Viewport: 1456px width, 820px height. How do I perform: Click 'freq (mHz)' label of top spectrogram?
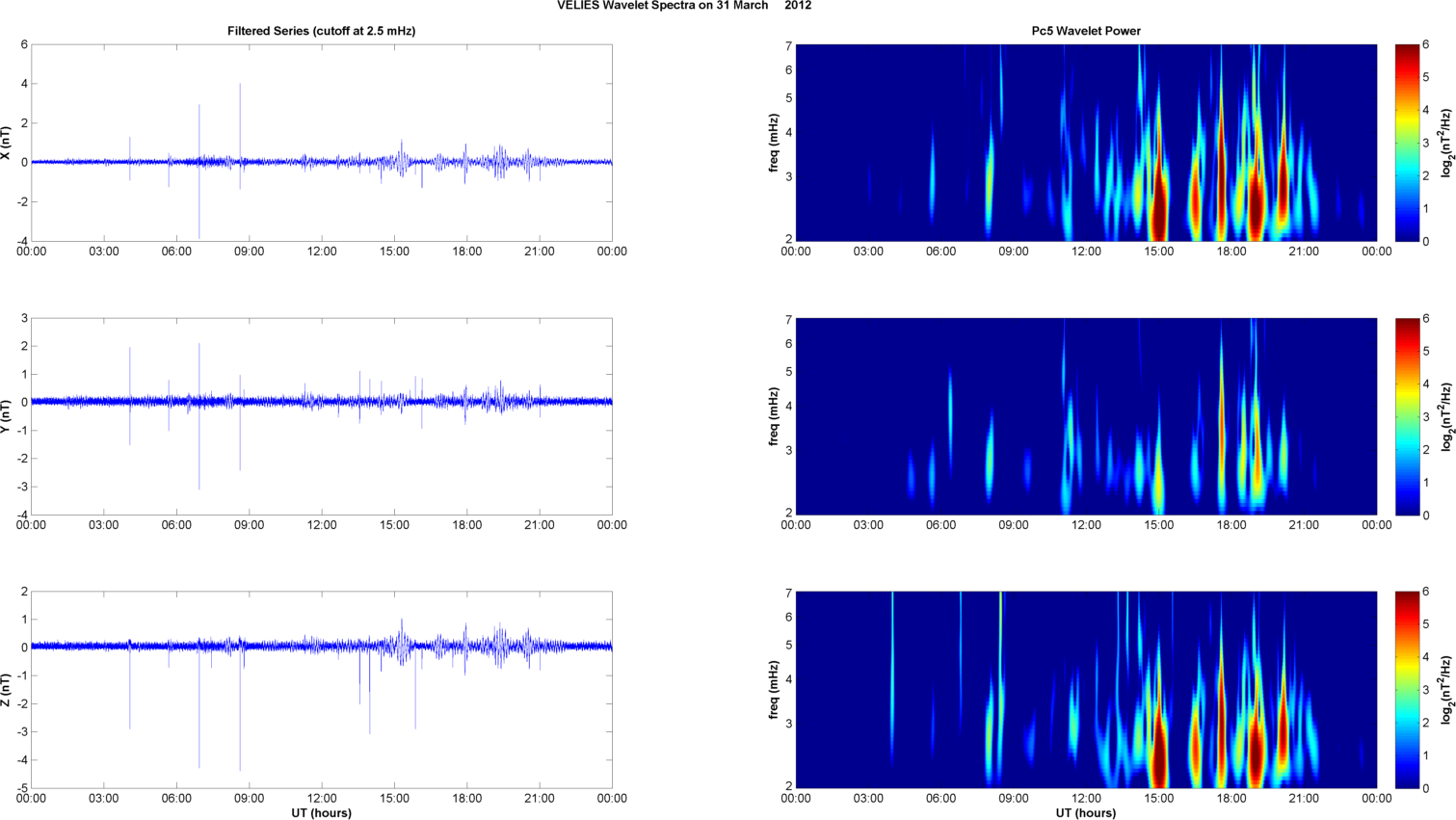[774, 144]
